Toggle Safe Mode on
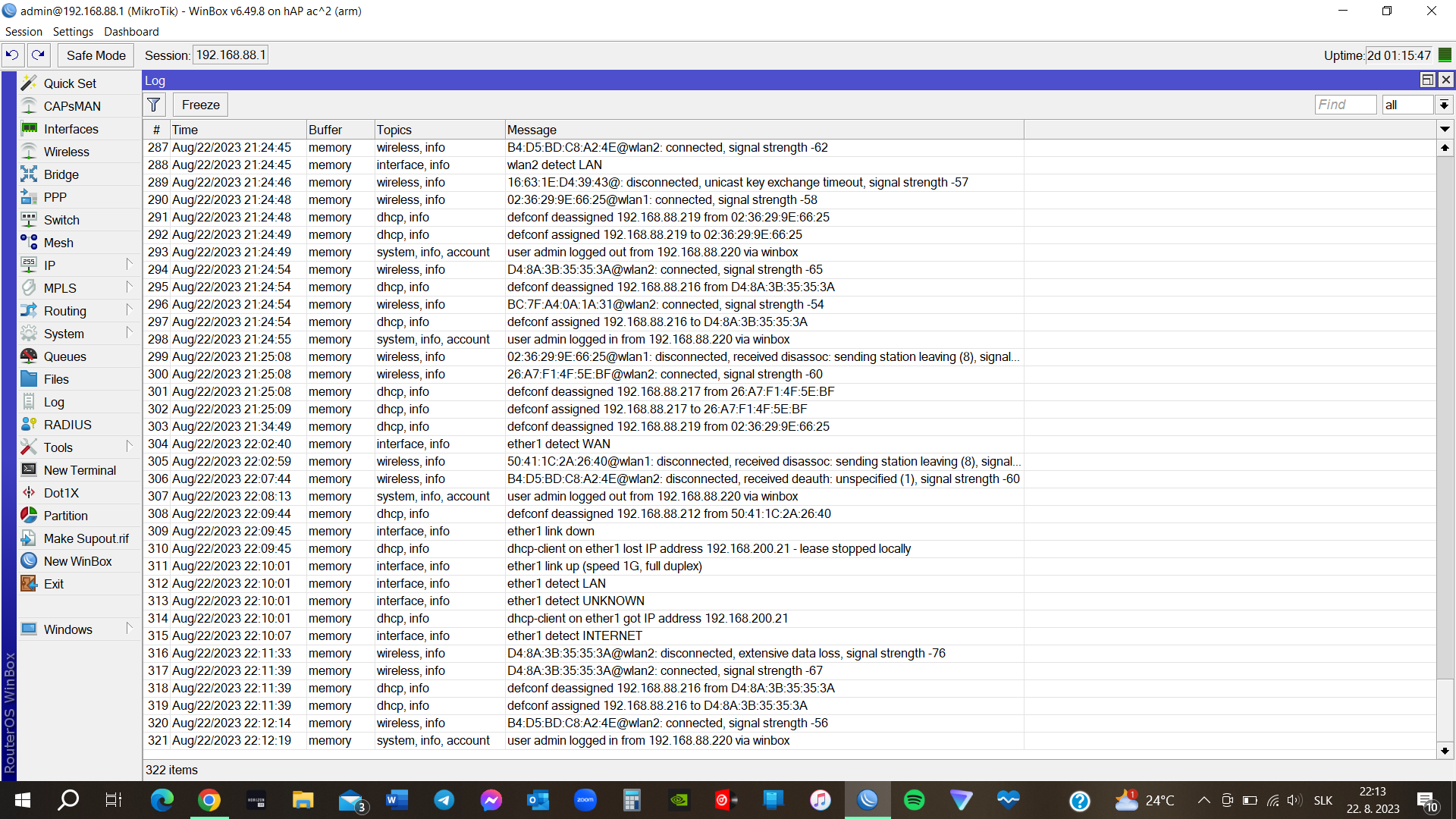This screenshot has height=819, width=1456. pos(96,55)
